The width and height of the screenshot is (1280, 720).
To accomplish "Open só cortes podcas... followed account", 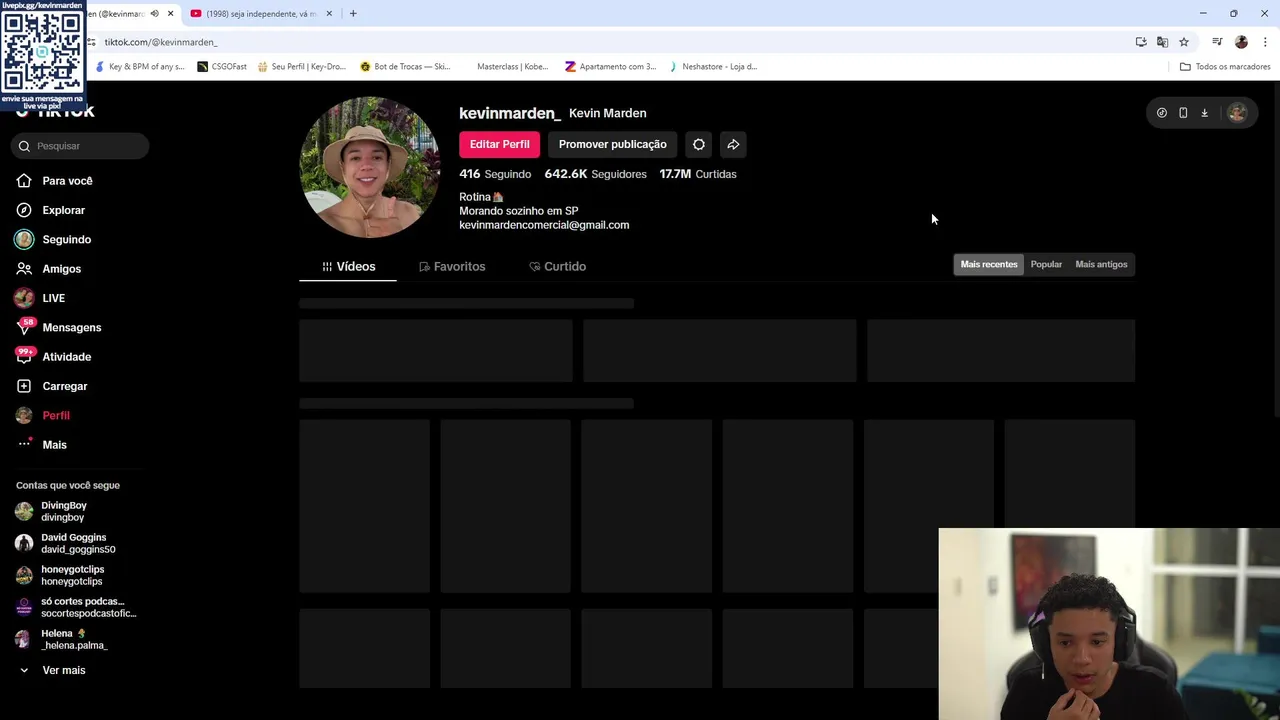I will pyautogui.click(x=75, y=608).
